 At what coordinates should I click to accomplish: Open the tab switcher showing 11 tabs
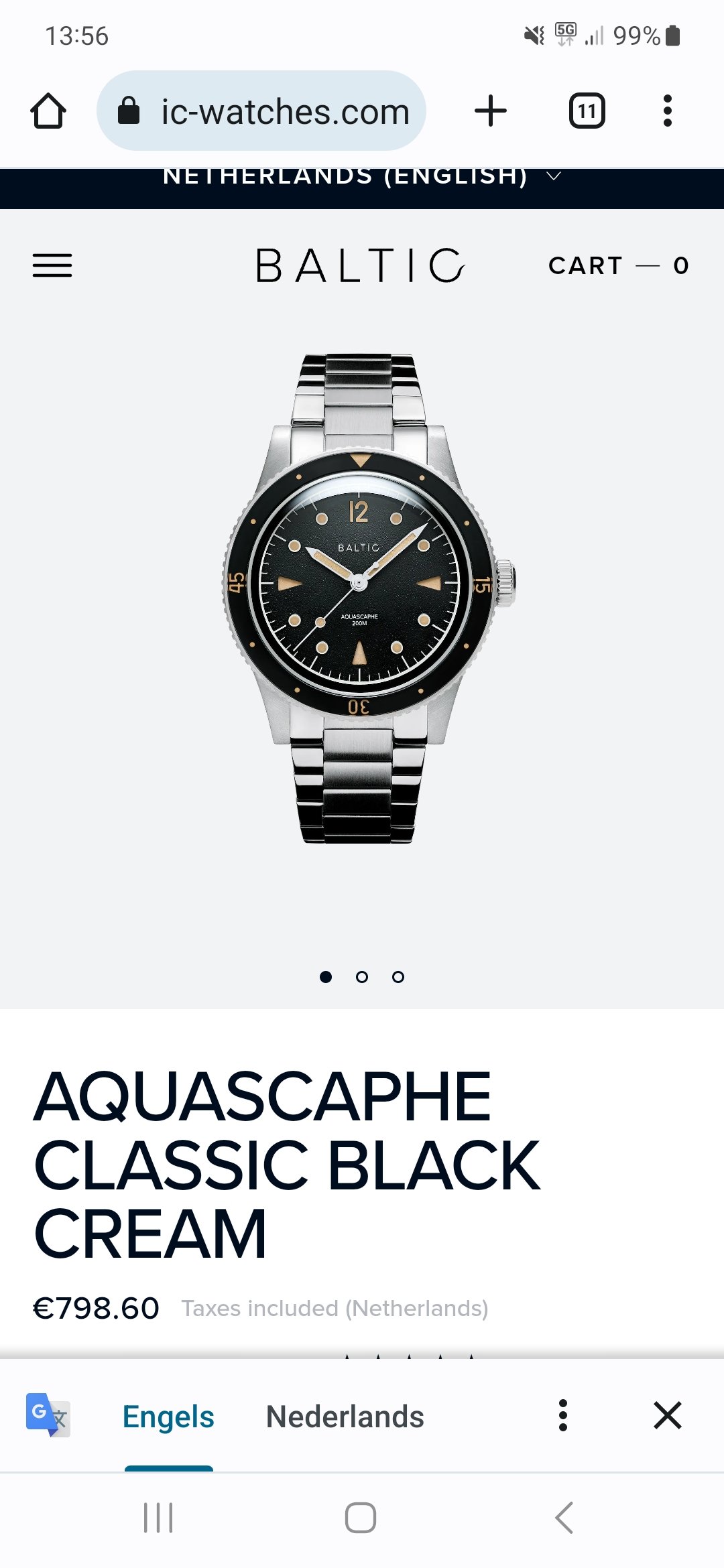point(587,111)
